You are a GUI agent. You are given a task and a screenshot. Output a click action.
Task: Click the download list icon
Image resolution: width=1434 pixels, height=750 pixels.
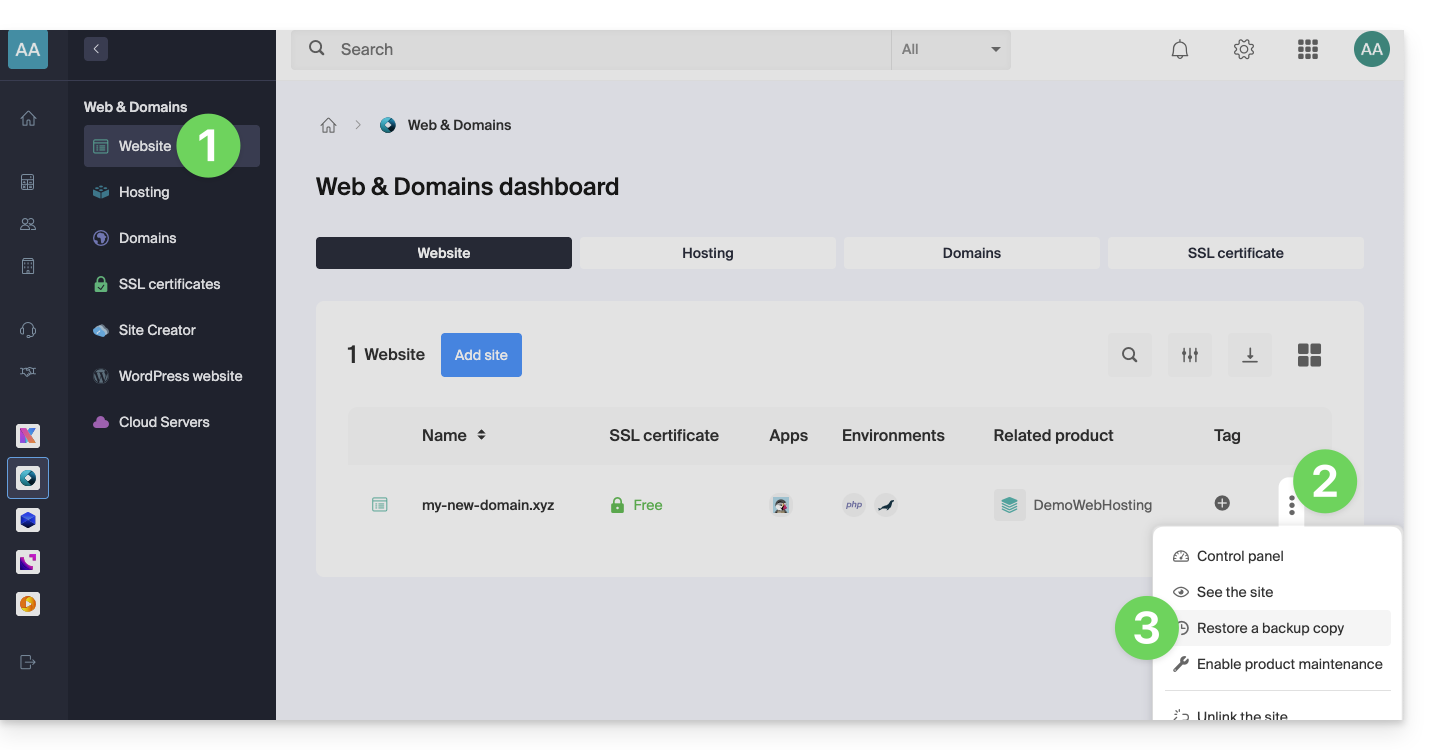[x=1250, y=355]
